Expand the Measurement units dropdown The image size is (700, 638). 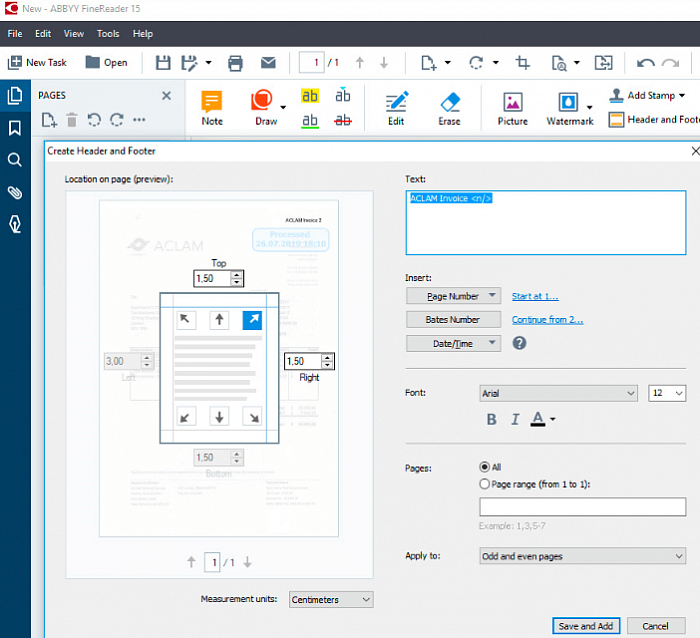coord(330,600)
